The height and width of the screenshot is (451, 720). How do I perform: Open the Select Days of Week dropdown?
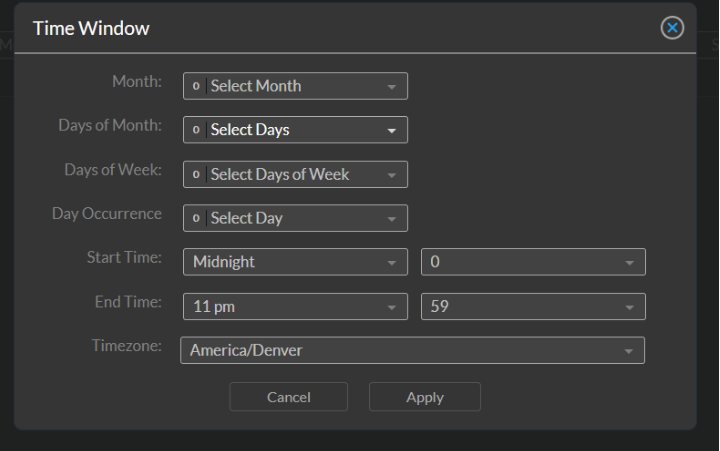click(x=295, y=174)
